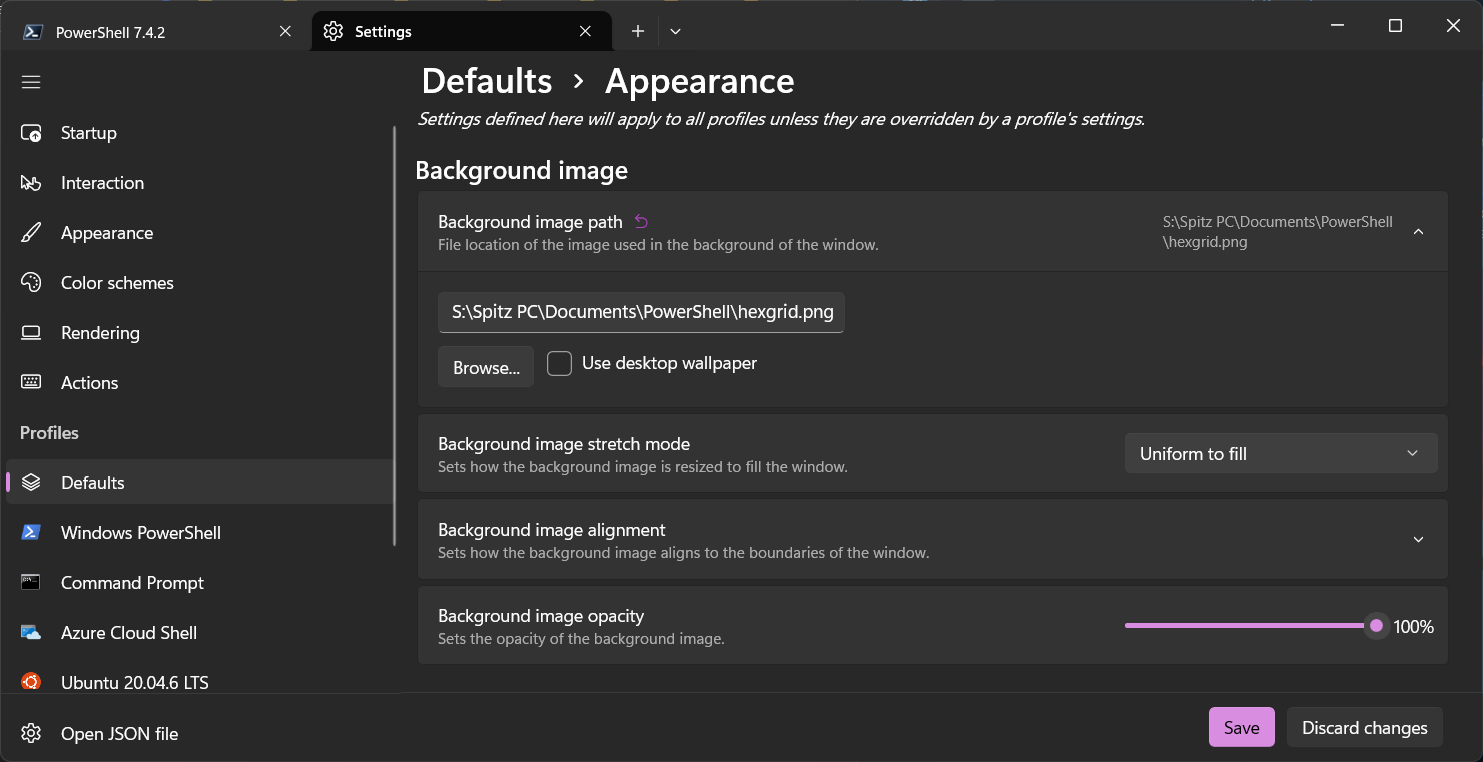Viewport: 1483px width, 762px height.
Task: Open the Actions settings section
Action: point(90,382)
